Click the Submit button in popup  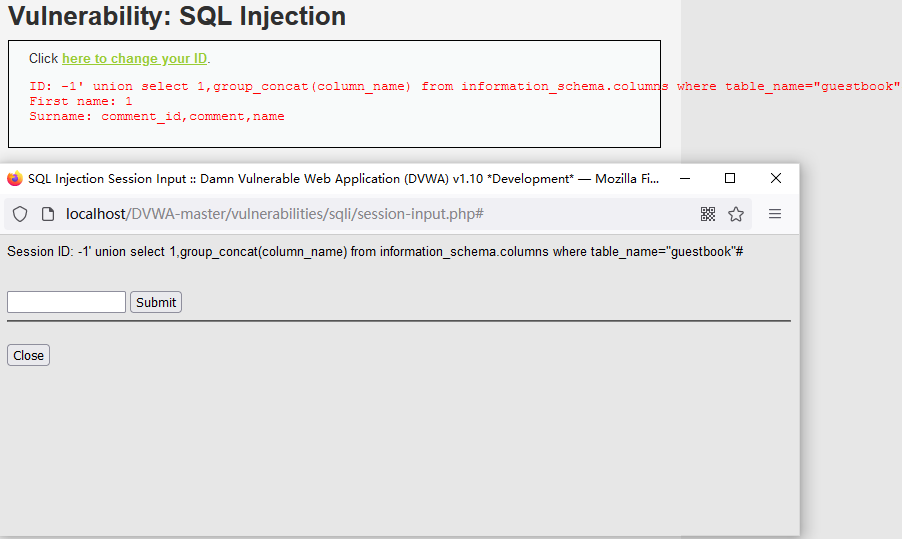click(156, 302)
